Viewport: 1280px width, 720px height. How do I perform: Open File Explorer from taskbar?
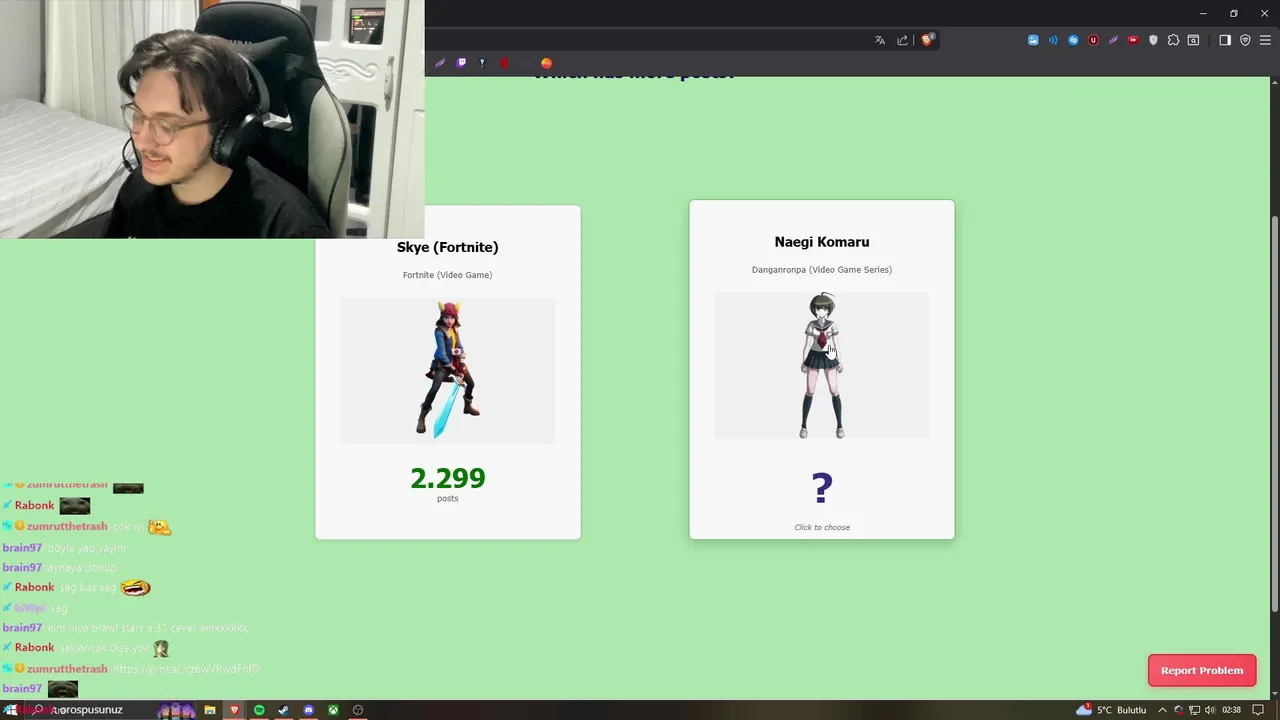click(210, 710)
